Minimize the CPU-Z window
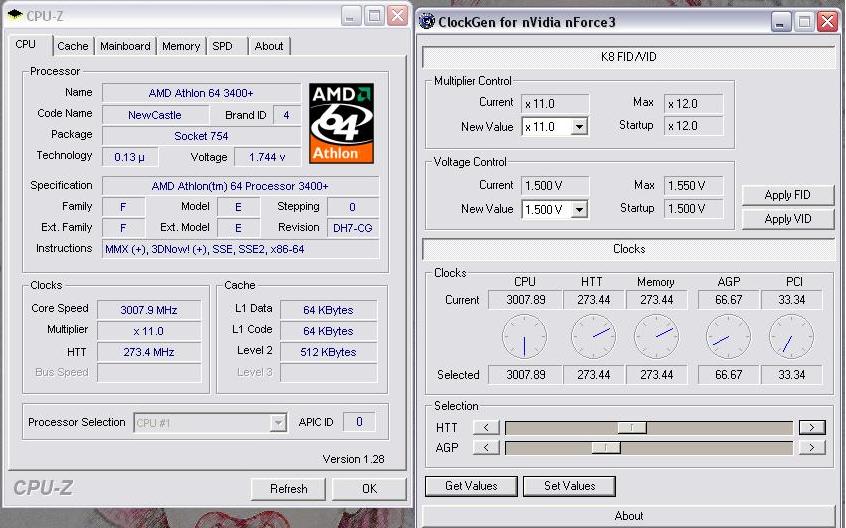This screenshot has height=528, width=846. (351, 16)
